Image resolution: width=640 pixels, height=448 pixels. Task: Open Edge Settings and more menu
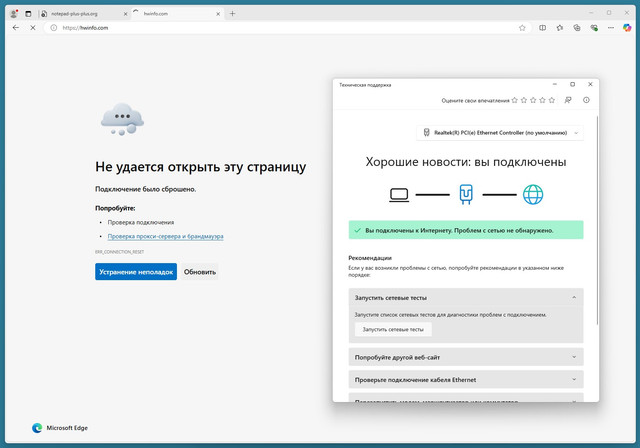point(611,28)
